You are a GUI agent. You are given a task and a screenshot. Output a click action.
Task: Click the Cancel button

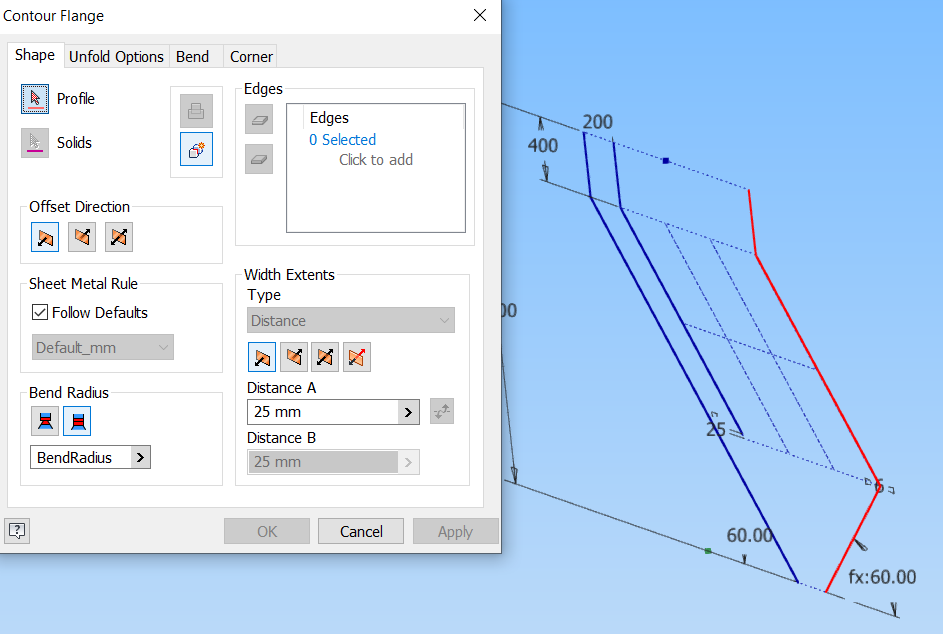click(x=360, y=530)
